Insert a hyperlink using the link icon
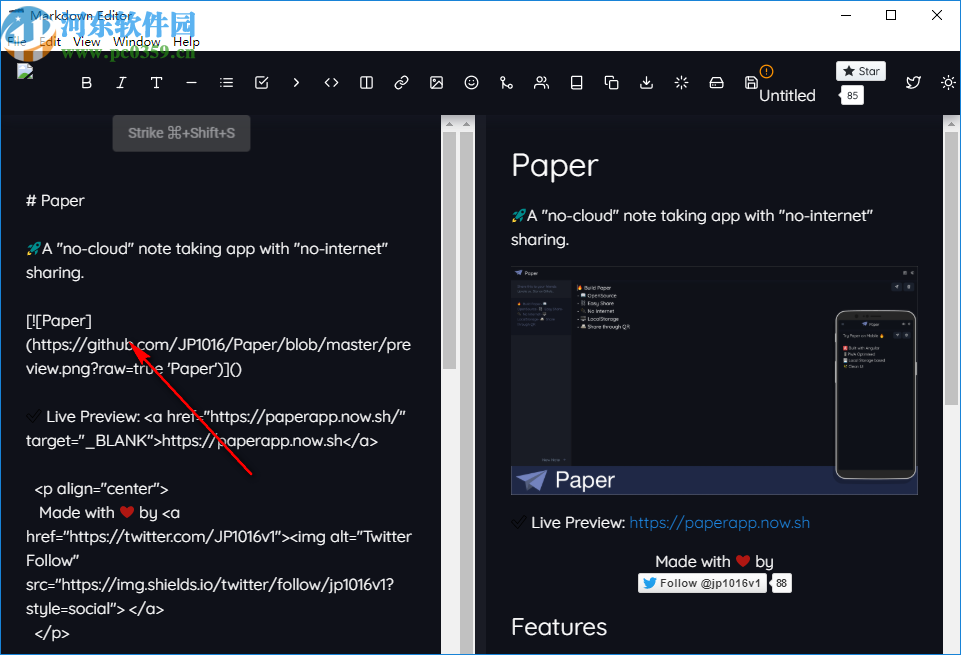The height and width of the screenshot is (655, 961). 401,82
